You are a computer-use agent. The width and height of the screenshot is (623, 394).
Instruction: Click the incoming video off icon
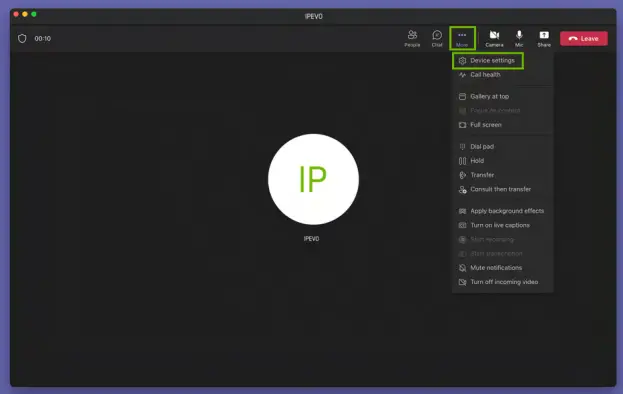pos(462,282)
